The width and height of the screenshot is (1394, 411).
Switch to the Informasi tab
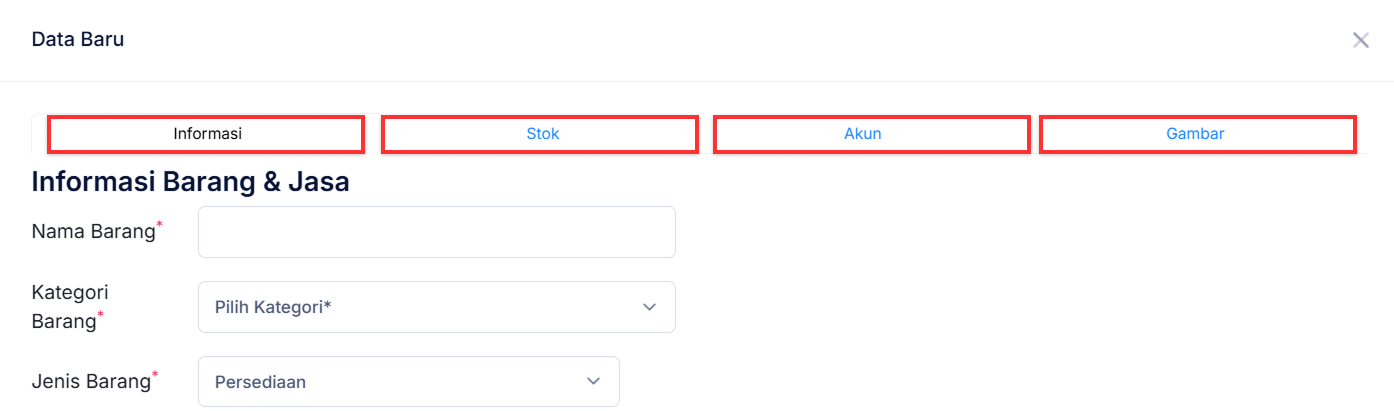(x=207, y=134)
